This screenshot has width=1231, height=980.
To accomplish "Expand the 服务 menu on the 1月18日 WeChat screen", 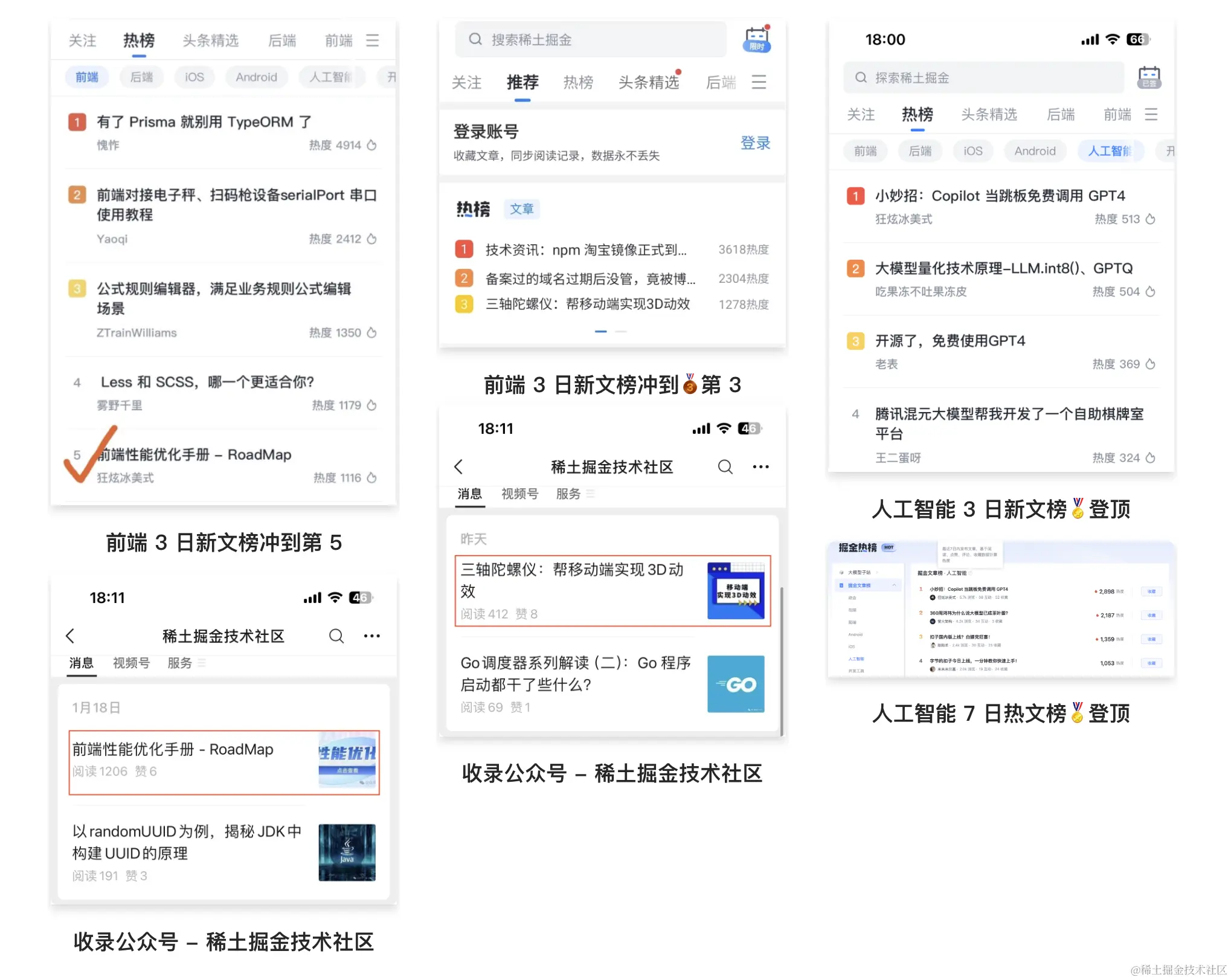I will (186, 663).
